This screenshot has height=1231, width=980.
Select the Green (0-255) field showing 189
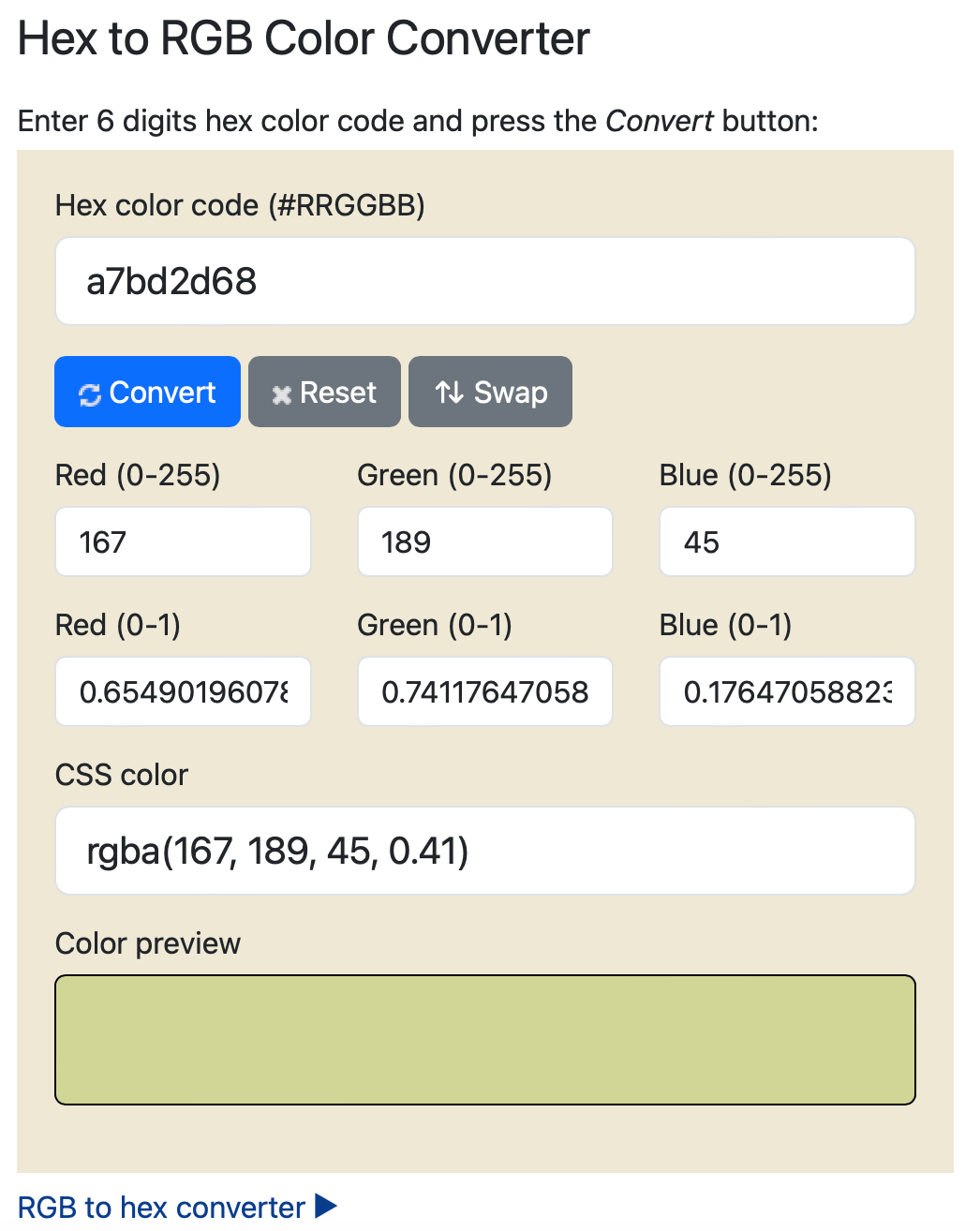484,541
